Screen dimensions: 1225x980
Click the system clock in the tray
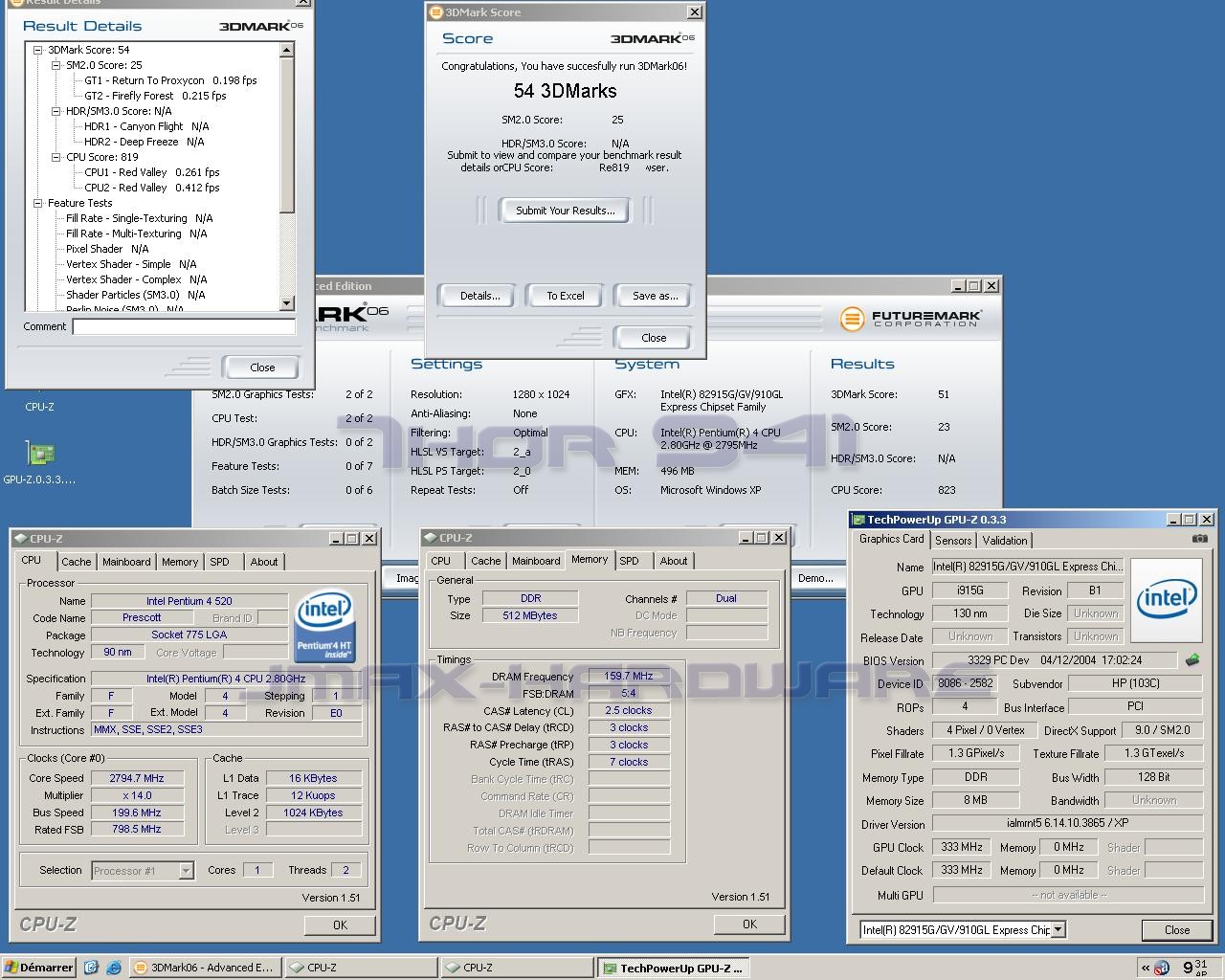coord(1193,968)
